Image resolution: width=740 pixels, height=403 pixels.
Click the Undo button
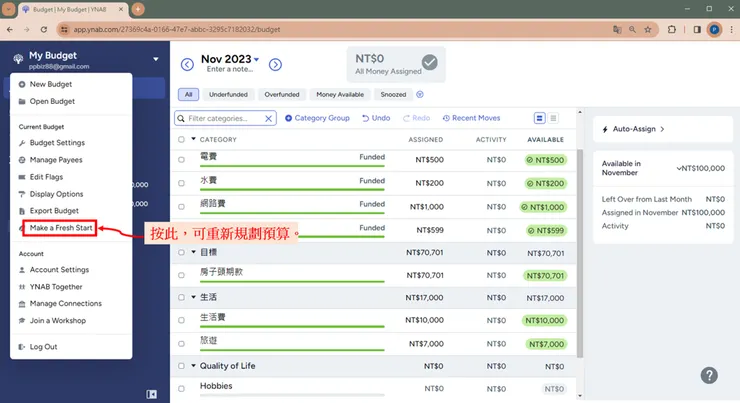tap(376, 118)
